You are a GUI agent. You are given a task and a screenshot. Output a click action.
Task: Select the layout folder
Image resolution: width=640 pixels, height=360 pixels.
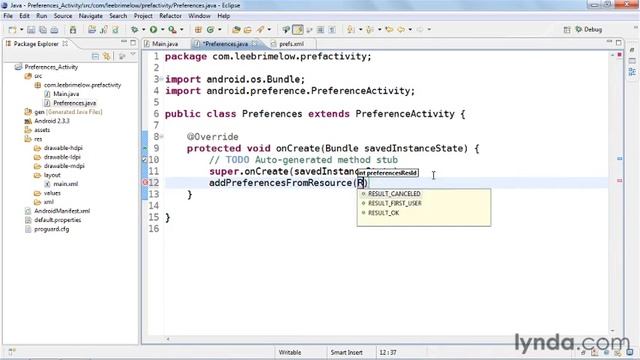[52, 175]
